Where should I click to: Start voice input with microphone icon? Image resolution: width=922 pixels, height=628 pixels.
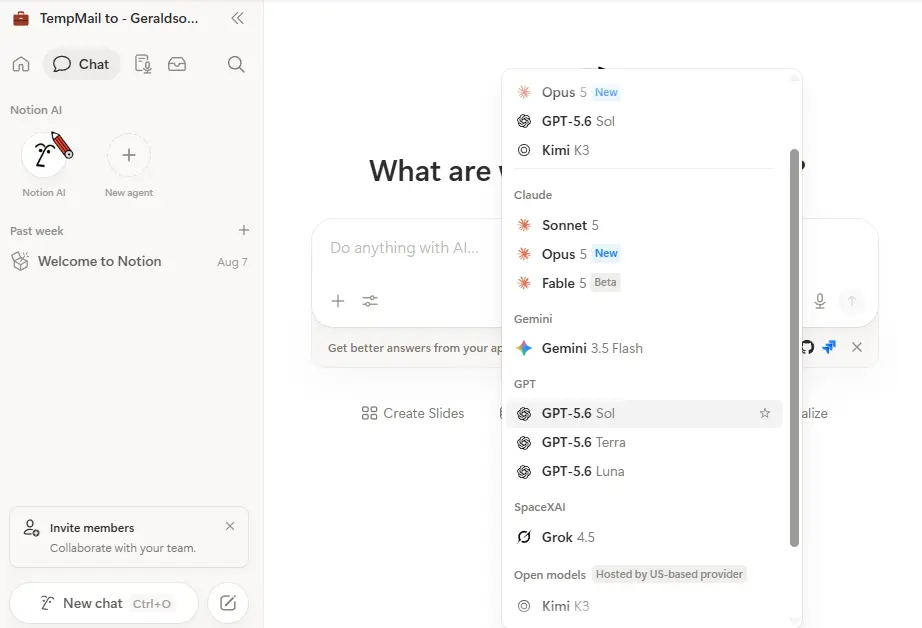pos(820,301)
